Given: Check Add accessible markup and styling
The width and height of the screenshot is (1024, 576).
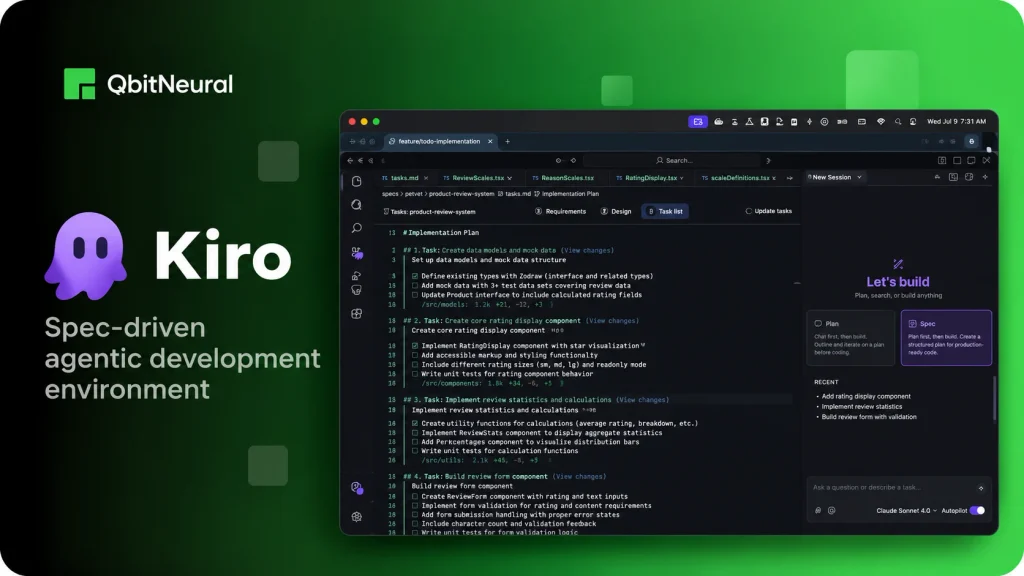Looking at the screenshot, I should [x=415, y=355].
